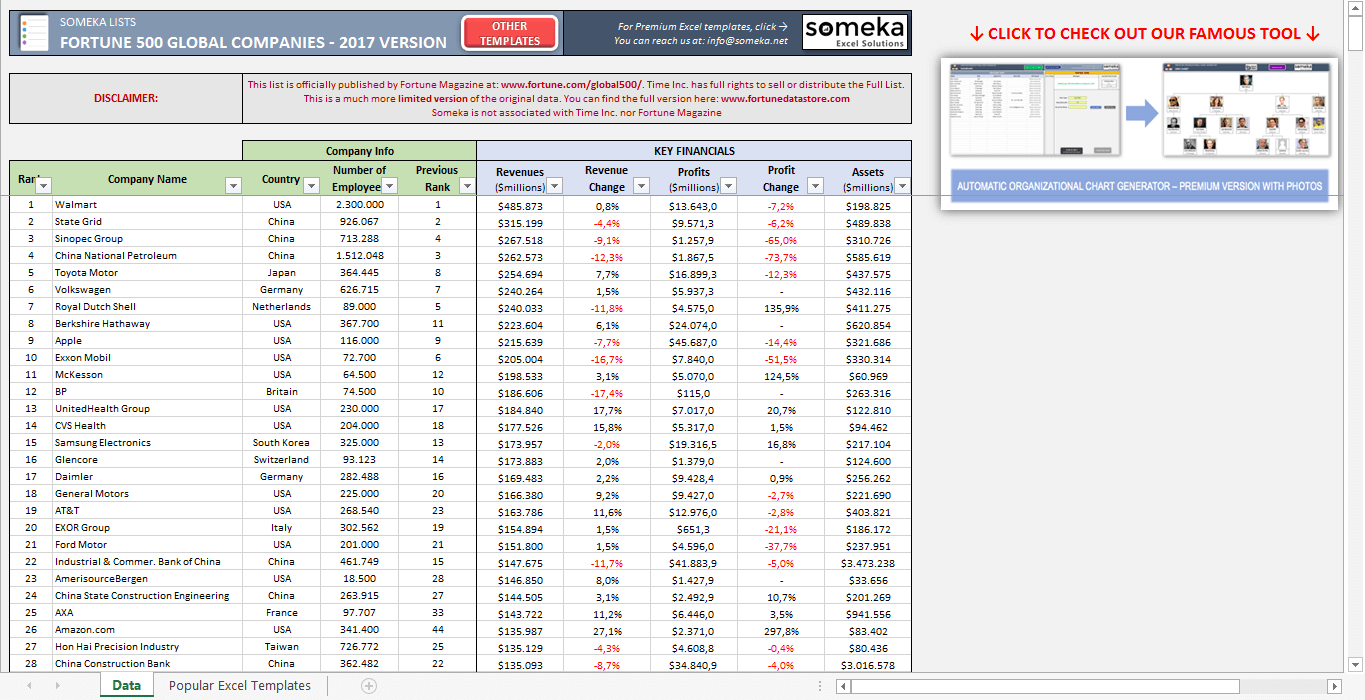
Task: Click the previous sheet navigation arrow
Action: tap(29, 686)
